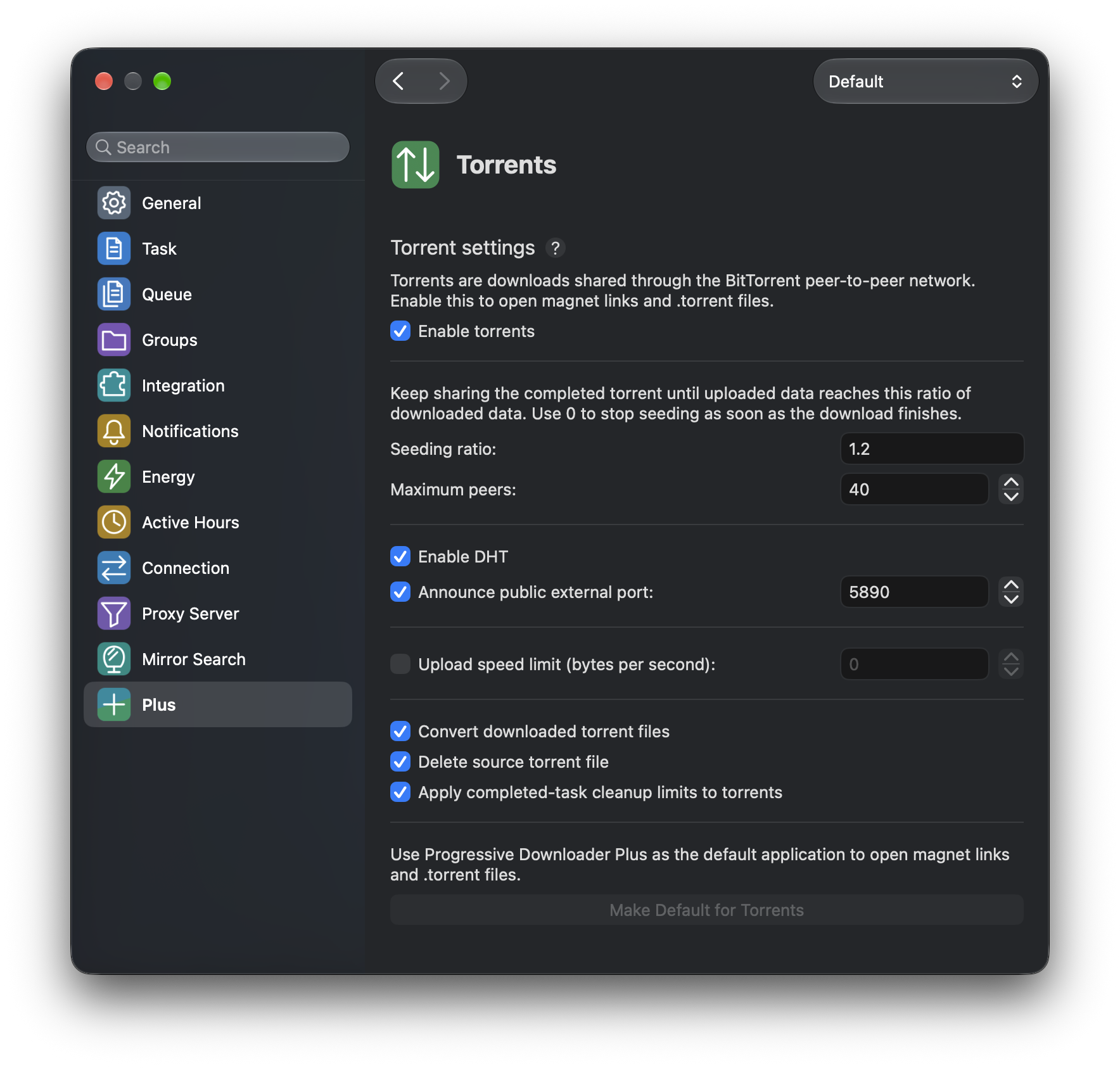Click the external port 5890 field
1120x1068 pixels.
(x=914, y=592)
